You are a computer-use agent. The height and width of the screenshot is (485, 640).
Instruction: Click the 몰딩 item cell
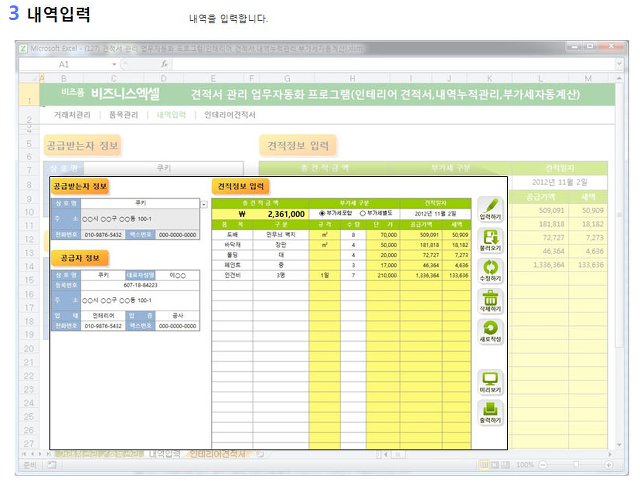pos(232,255)
